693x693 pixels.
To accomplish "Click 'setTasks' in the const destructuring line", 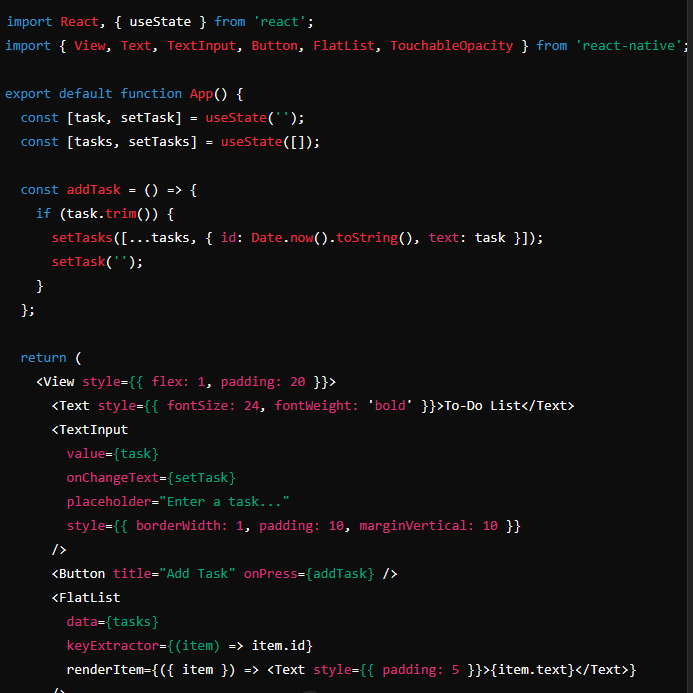I will 159,141.
